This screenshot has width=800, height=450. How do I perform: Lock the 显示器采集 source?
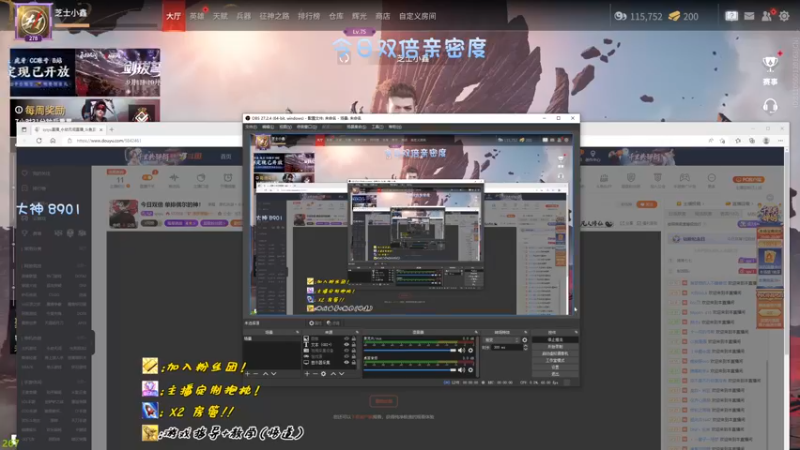(354, 362)
